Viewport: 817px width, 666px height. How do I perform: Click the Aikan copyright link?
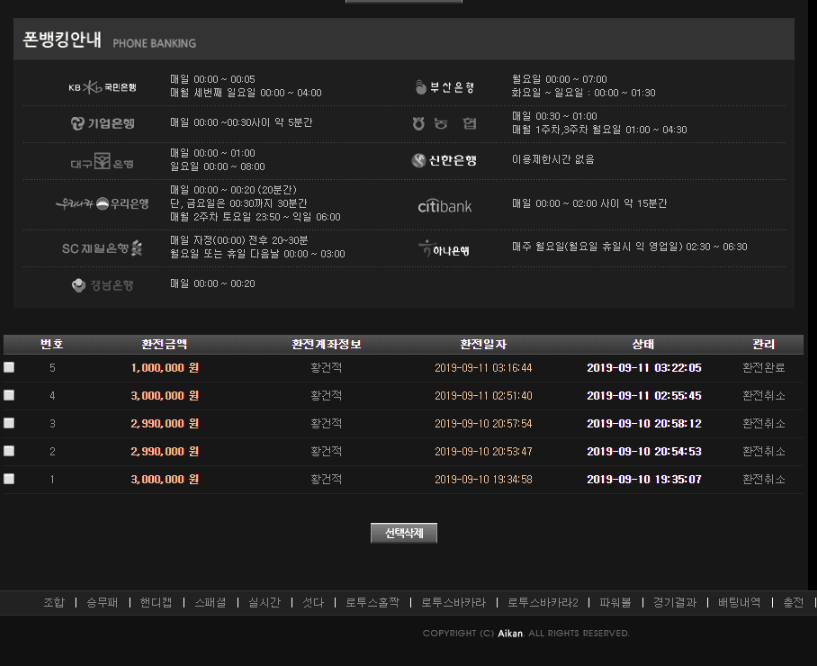510,633
